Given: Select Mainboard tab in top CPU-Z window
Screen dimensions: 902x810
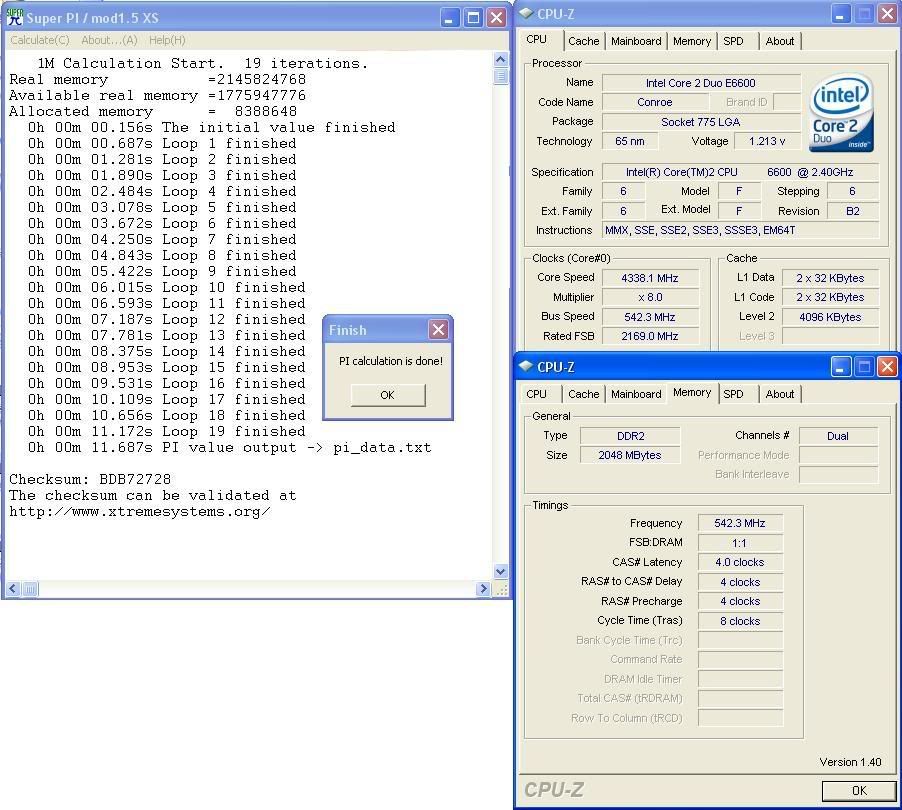Looking at the screenshot, I should click(x=636, y=41).
